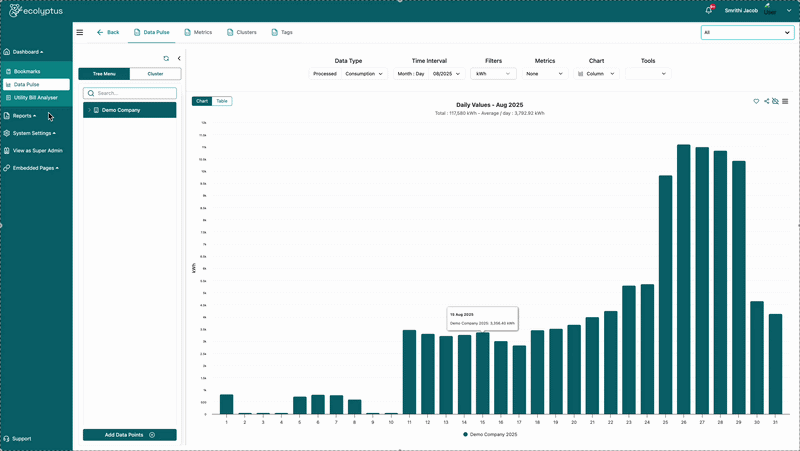Expand the Embedded Pages sidebar section

pyautogui.click(x=31, y=168)
